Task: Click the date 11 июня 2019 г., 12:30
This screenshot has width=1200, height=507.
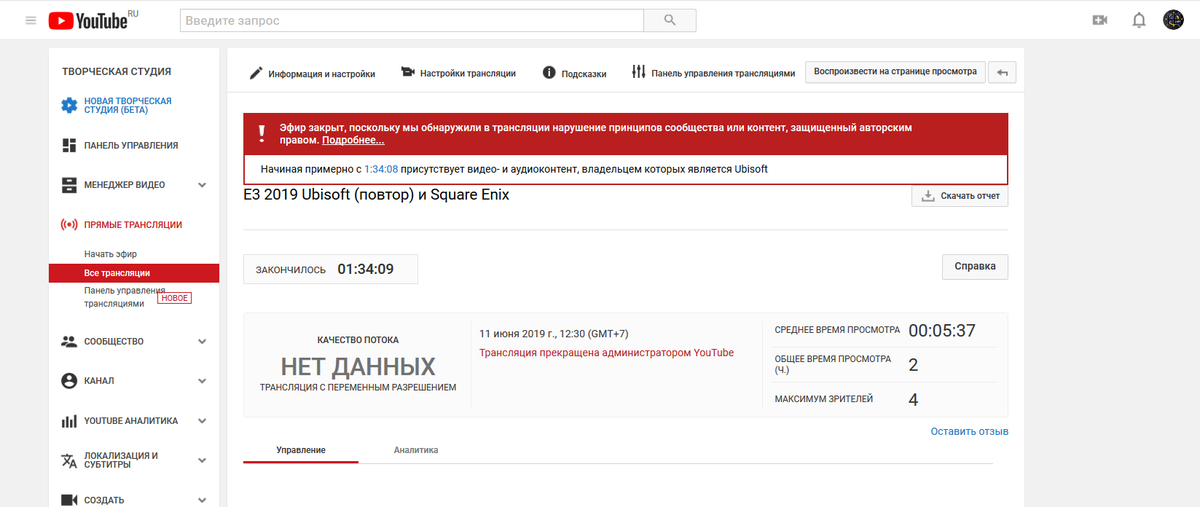Action: coord(554,333)
